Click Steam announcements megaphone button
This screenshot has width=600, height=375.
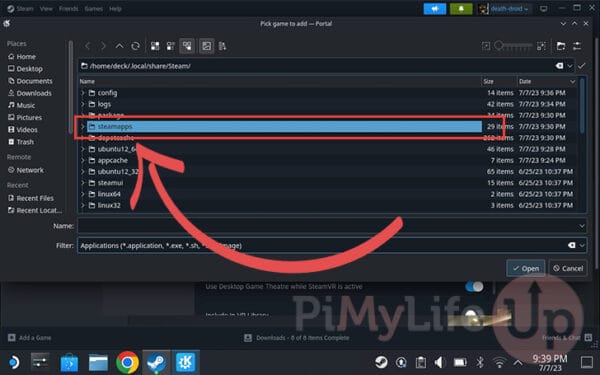pyautogui.click(x=435, y=9)
